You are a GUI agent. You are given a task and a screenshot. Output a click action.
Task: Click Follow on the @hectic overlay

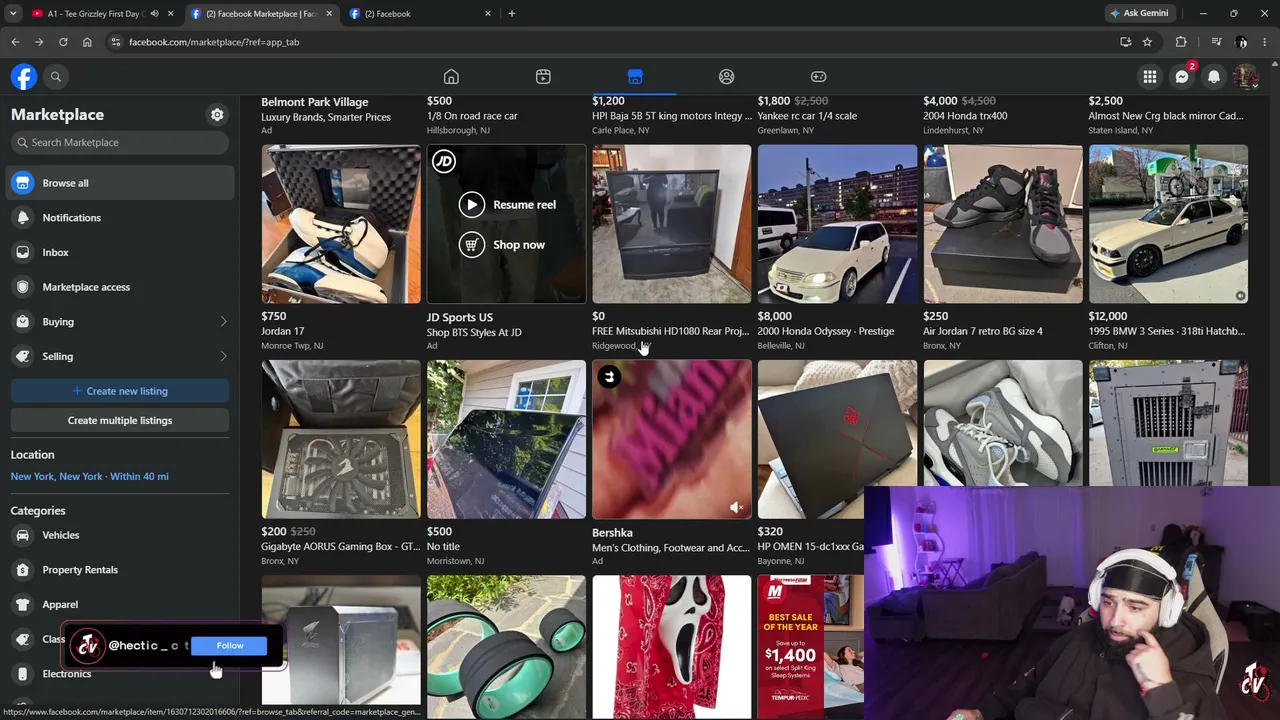[230, 646]
